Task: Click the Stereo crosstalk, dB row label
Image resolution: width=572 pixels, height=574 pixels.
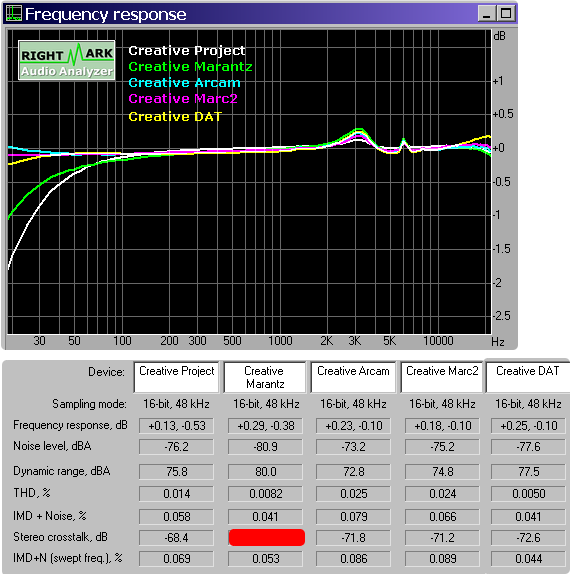Action: (x=60, y=537)
